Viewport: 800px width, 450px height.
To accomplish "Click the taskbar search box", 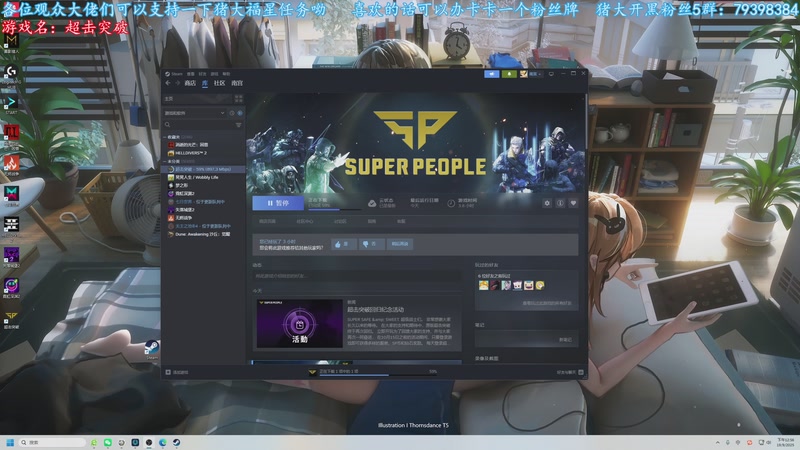I will 52,442.
